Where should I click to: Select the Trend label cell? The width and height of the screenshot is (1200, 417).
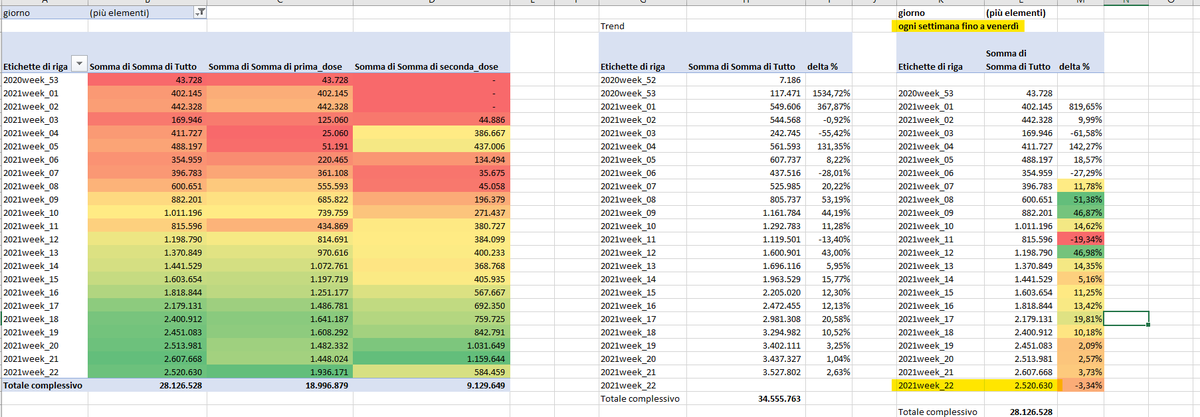coord(611,26)
